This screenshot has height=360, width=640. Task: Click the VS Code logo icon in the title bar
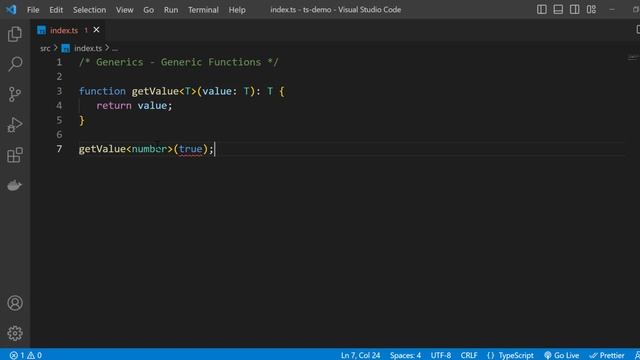pos(11,9)
